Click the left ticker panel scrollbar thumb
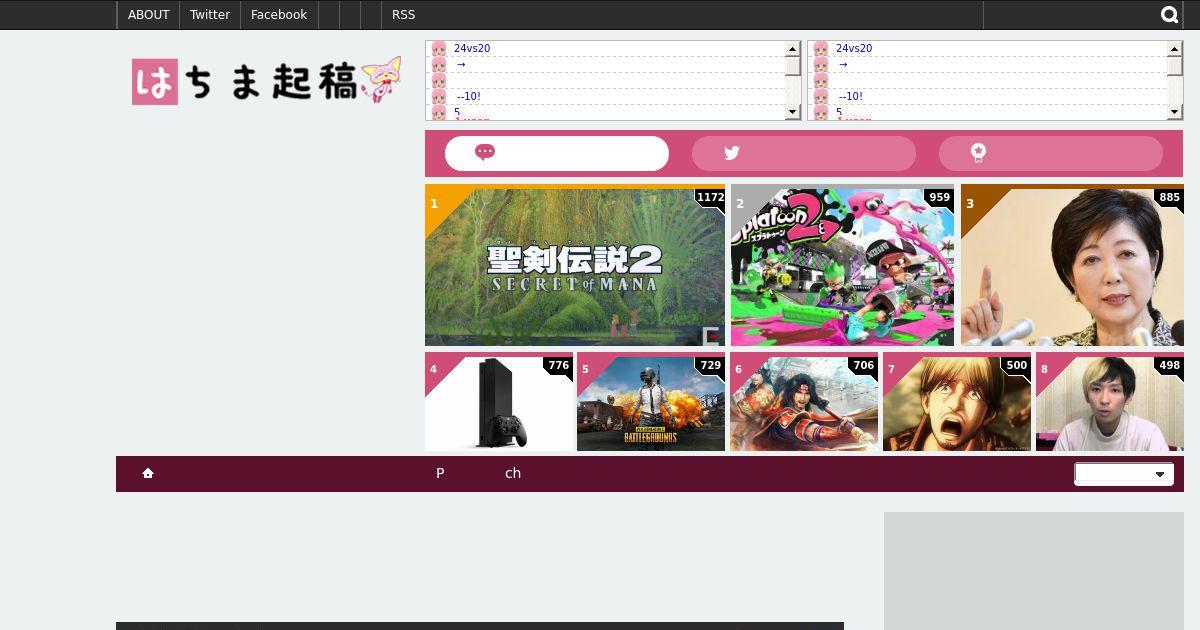This screenshot has width=1200, height=630. tap(792, 66)
